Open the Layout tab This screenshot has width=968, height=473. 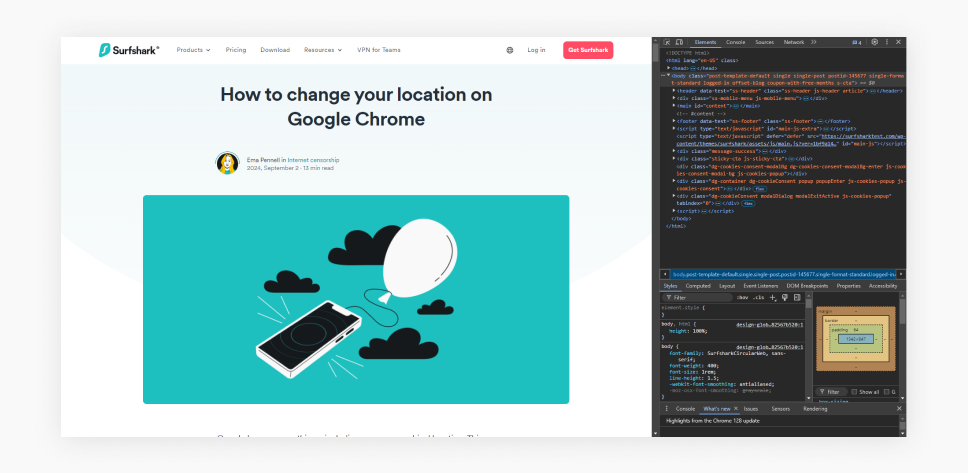tap(727, 286)
